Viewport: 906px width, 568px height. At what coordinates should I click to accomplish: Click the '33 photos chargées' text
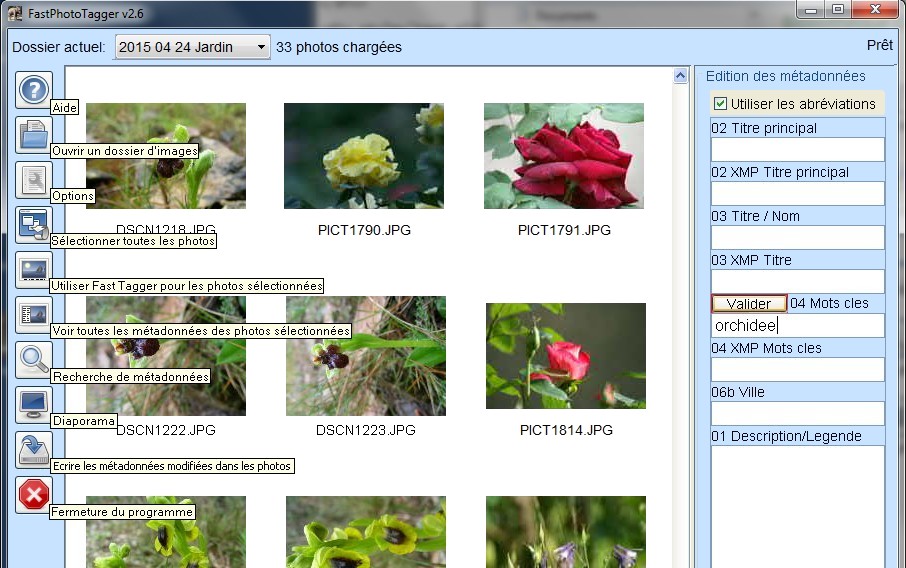[x=339, y=47]
